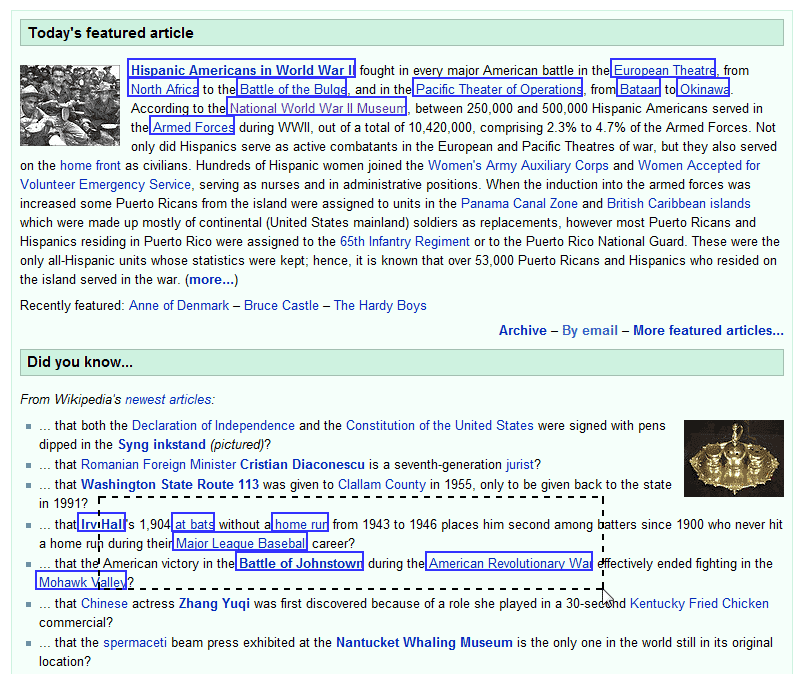Open the North Africa link
This screenshot has height=674, width=800.
coord(163,88)
